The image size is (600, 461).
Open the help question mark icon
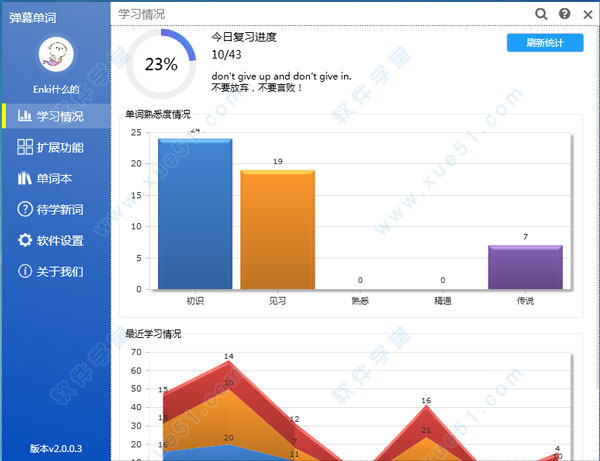564,14
